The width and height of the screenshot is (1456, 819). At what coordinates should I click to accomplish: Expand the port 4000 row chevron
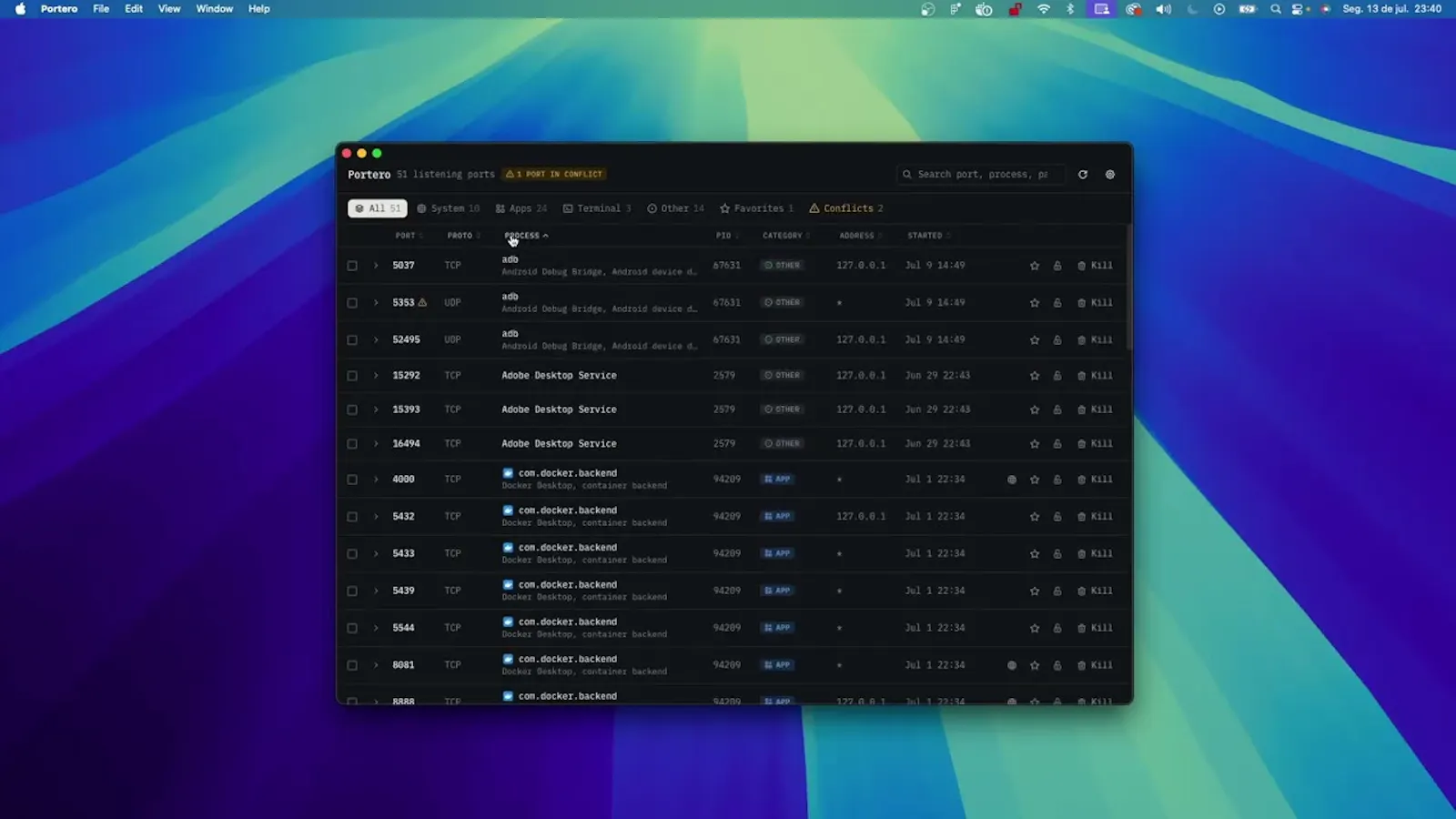point(376,480)
